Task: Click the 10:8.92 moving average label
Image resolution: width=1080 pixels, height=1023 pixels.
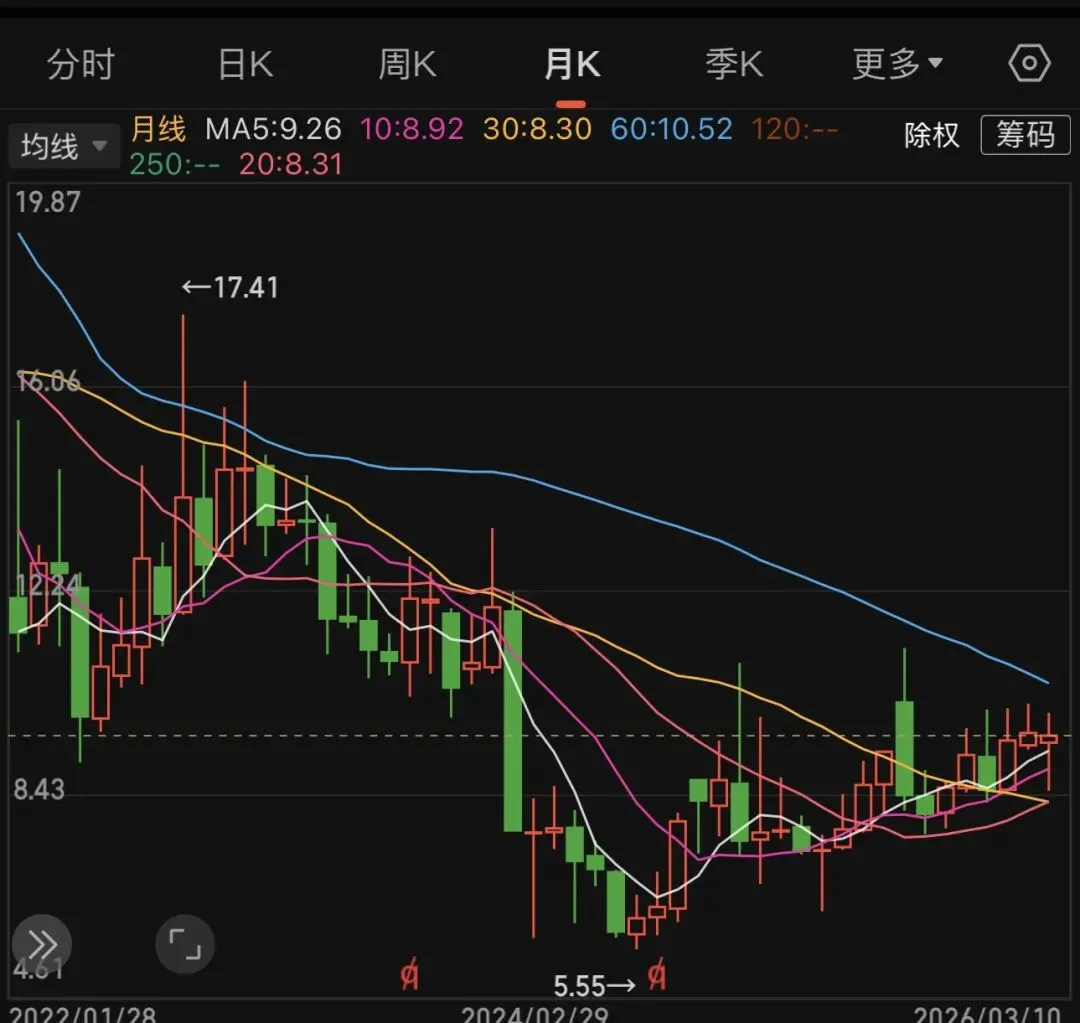Action: click(x=412, y=129)
